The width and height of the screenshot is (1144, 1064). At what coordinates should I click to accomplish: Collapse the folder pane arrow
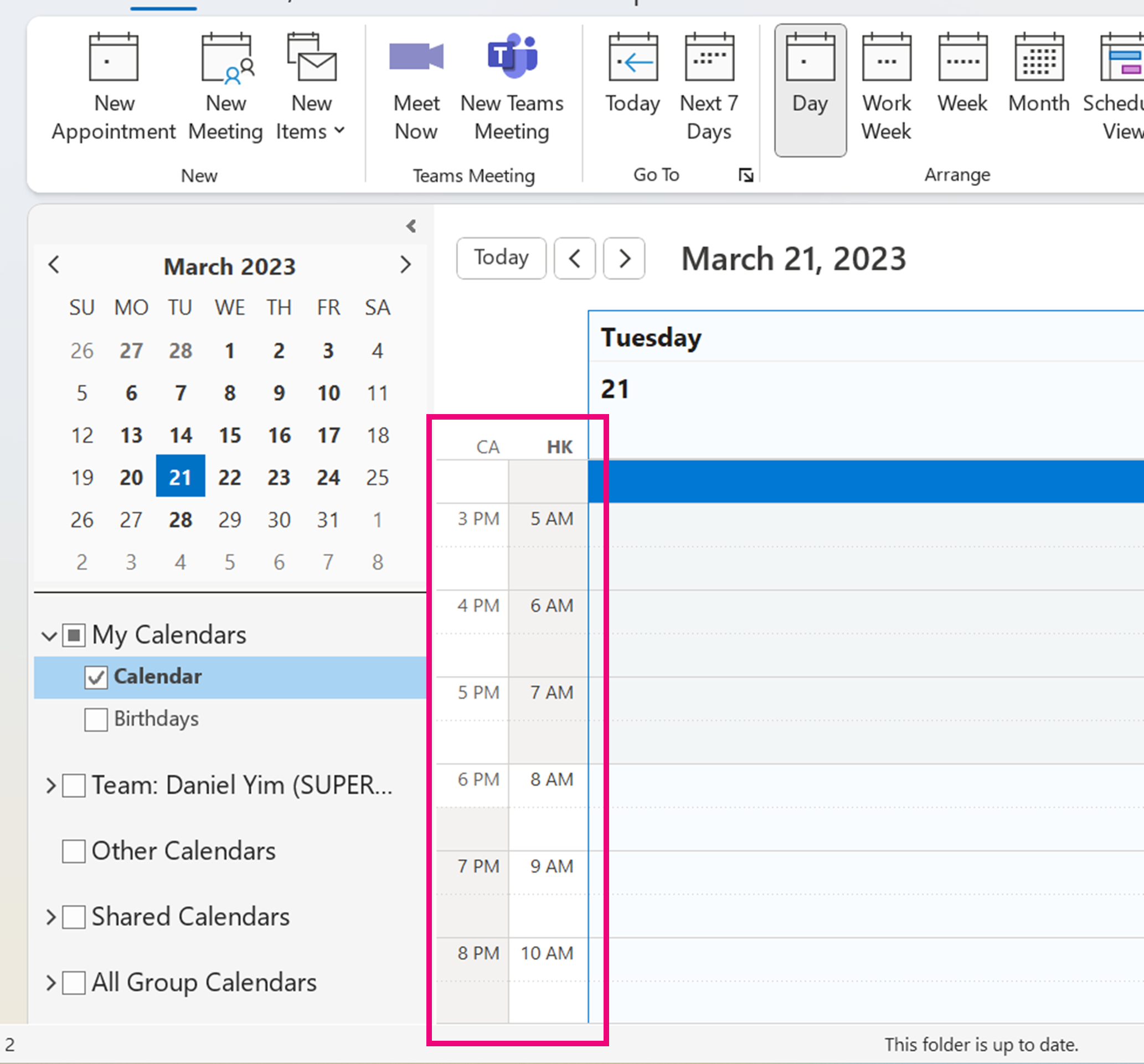point(411,226)
